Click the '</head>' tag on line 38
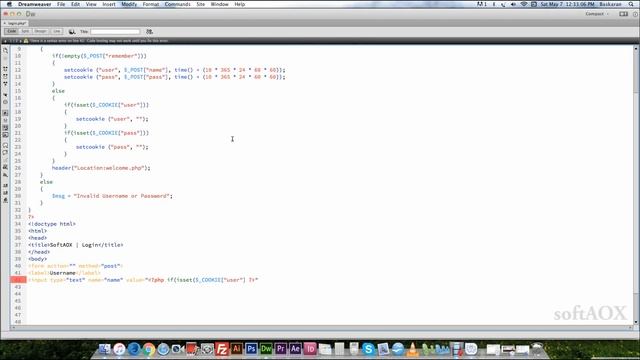This screenshot has width=640, height=360. (39, 252)
